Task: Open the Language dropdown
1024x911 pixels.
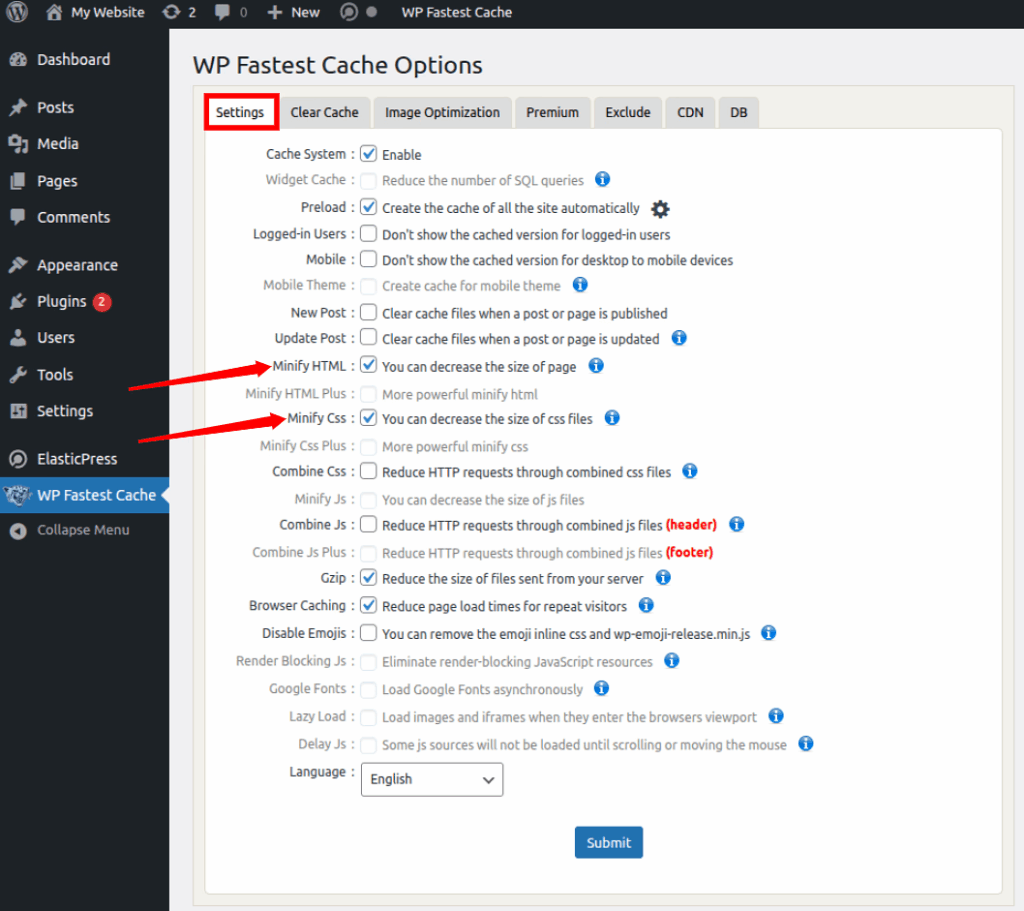Action: [431, 780]
